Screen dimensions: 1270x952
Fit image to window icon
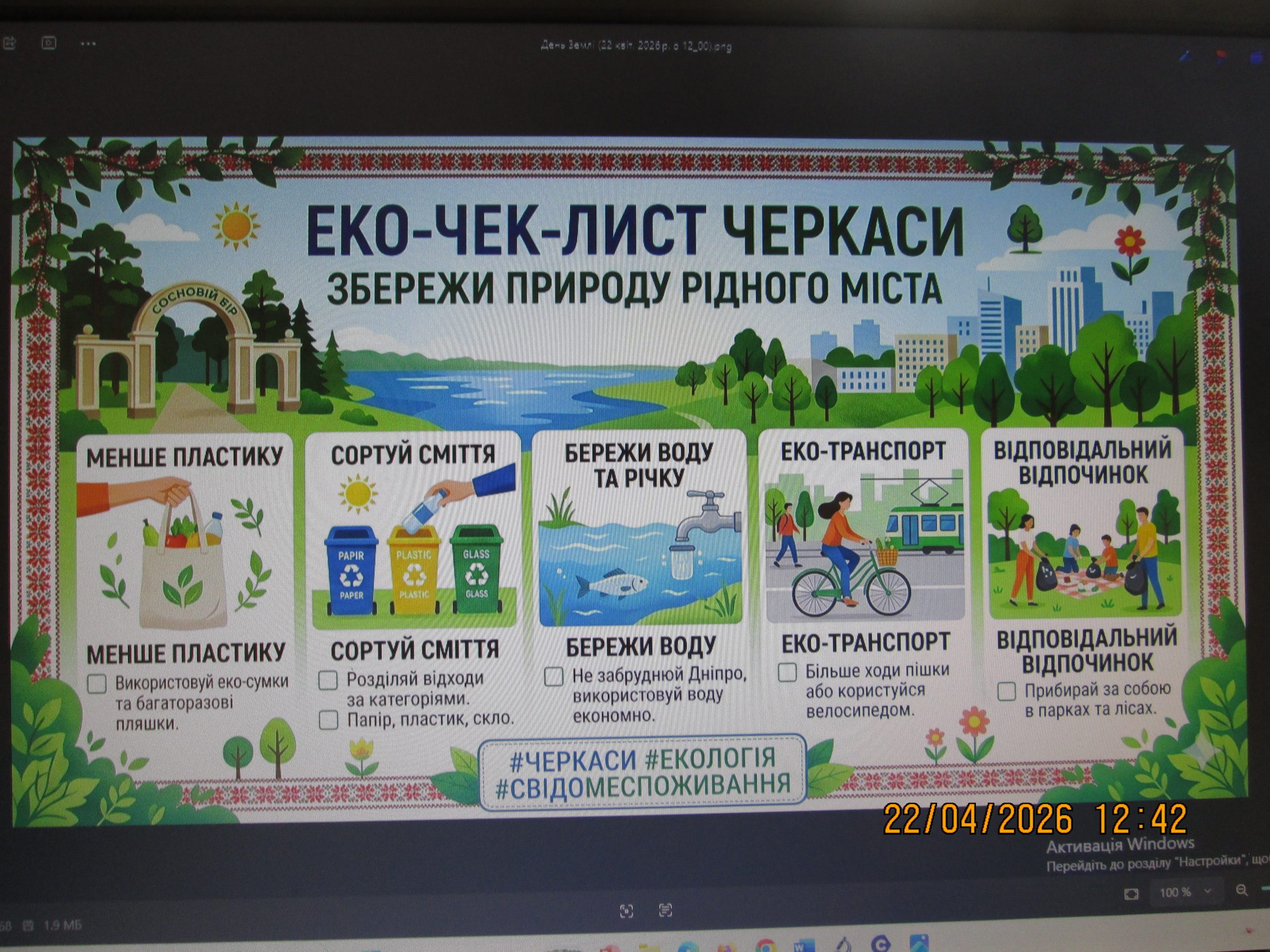(x=1131, y=894)
